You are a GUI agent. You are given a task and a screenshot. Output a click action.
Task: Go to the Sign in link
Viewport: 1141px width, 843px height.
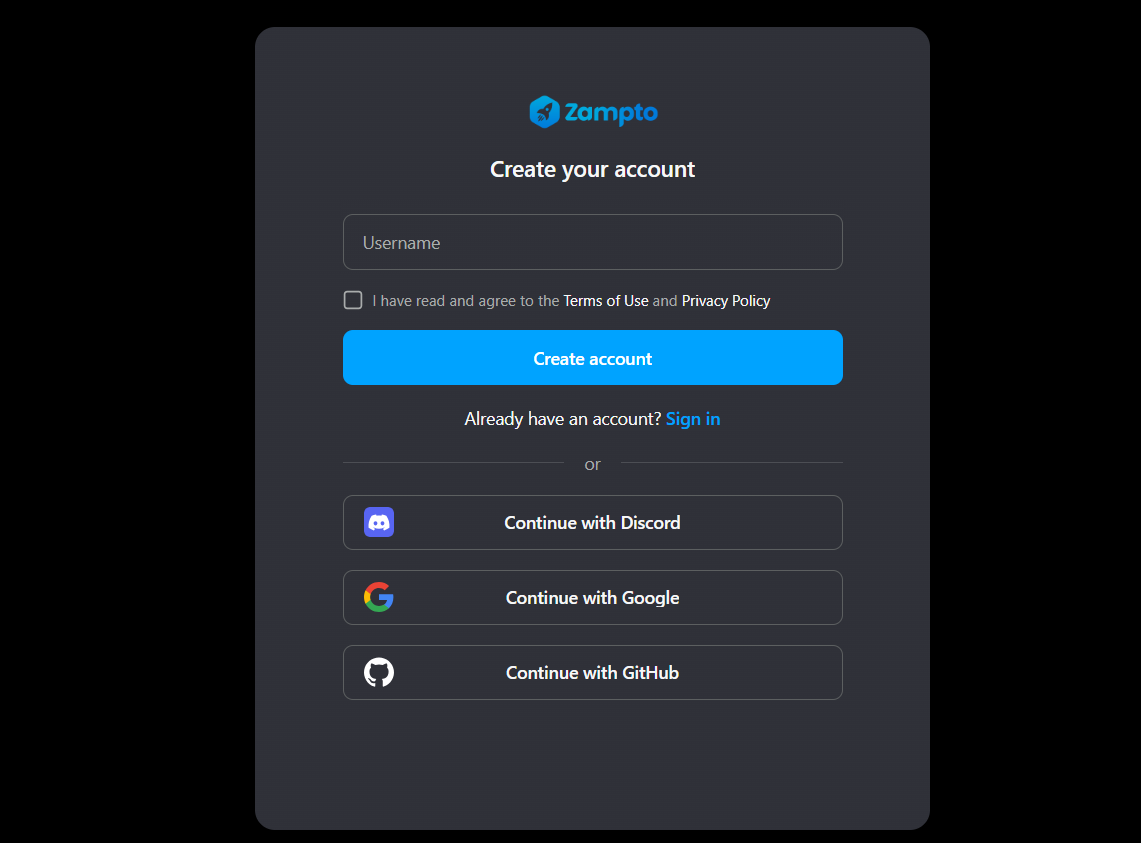693,419
